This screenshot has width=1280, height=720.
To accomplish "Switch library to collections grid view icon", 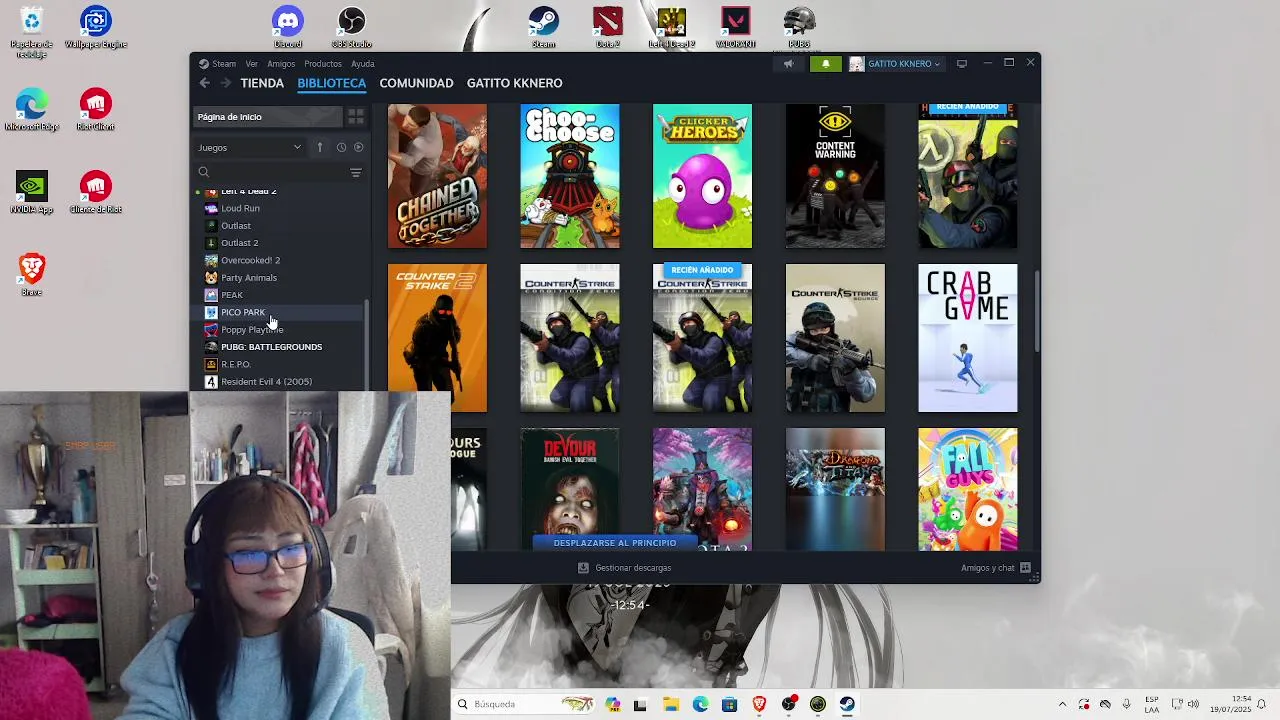I will coord(355,117).
